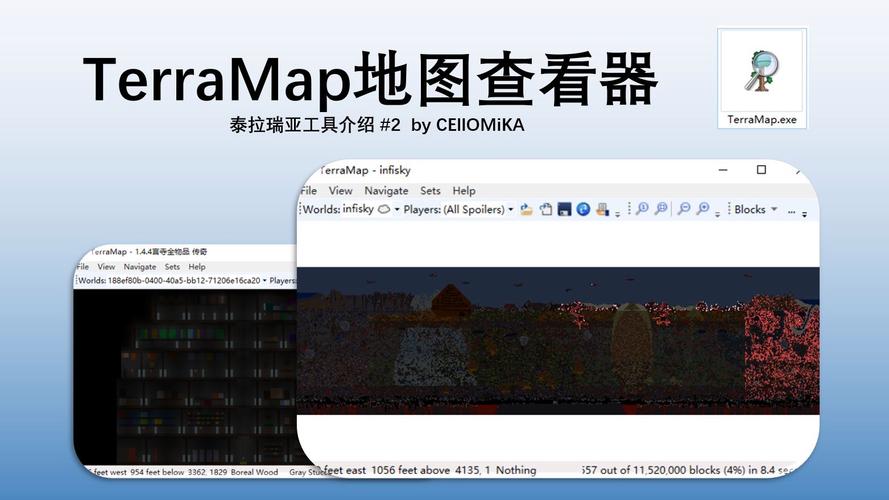Click the copy to clipboard icon in infisky toolbar
This screenshot has width=889, height=500.
(x=545, y=209)
